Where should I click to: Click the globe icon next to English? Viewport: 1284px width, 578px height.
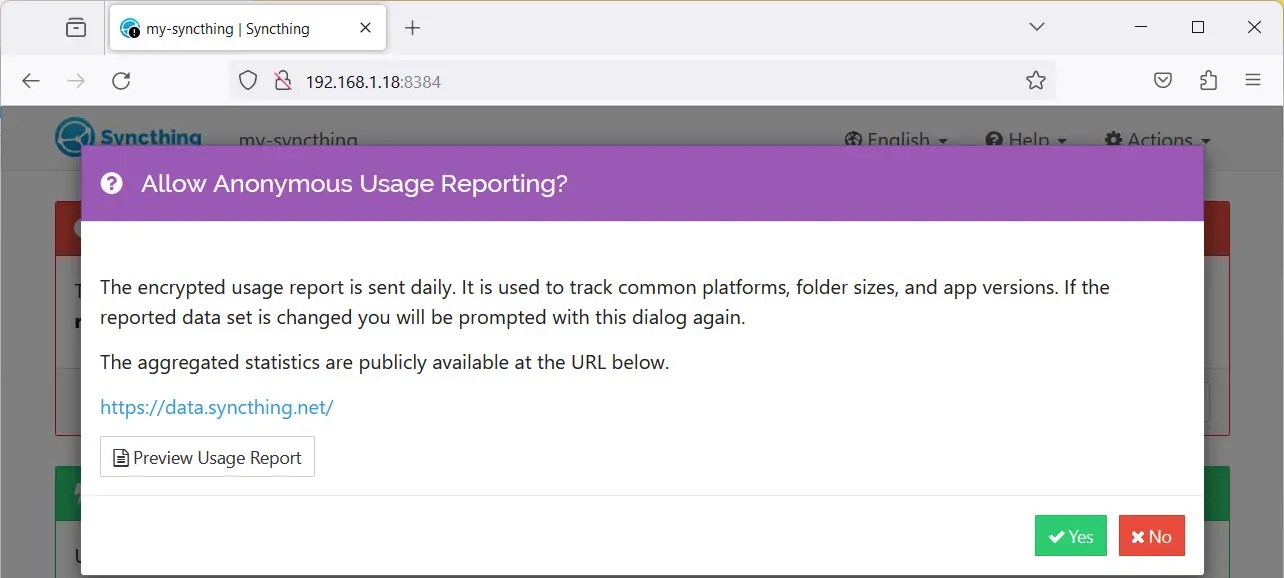coord(854,140)
